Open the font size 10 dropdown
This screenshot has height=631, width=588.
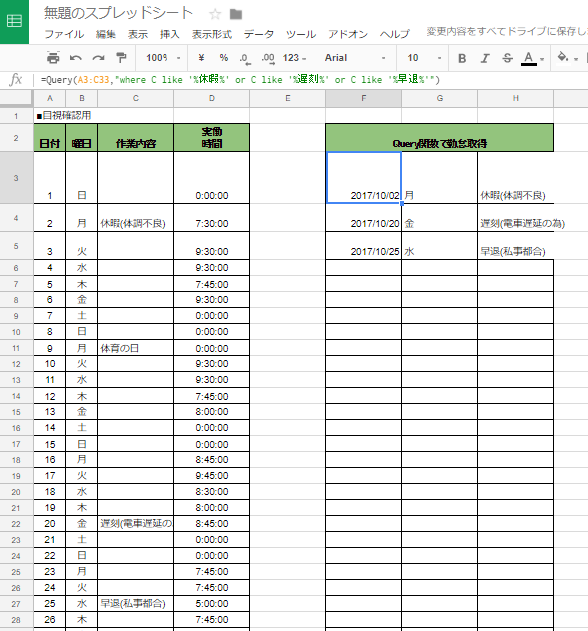pyautogui.click(x=423, y=58)
